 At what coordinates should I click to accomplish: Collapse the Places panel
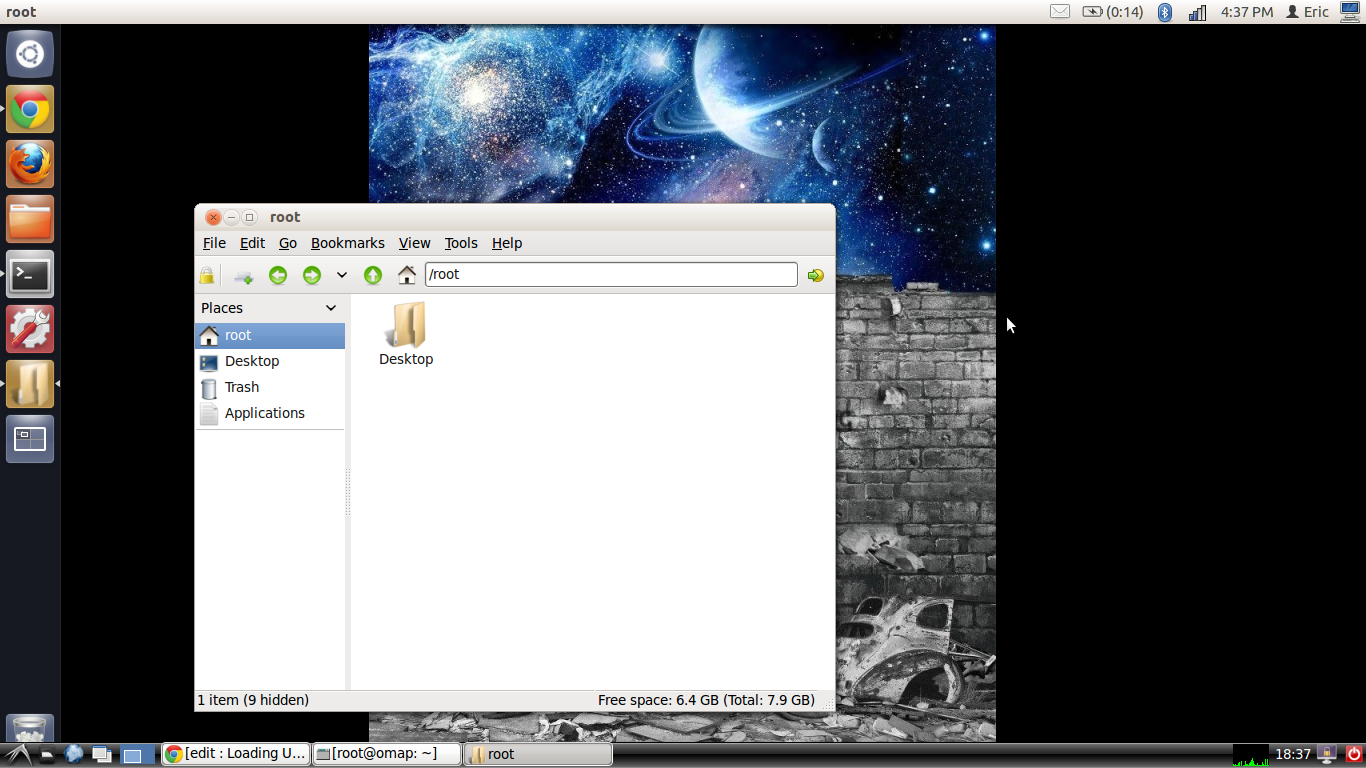333,308
